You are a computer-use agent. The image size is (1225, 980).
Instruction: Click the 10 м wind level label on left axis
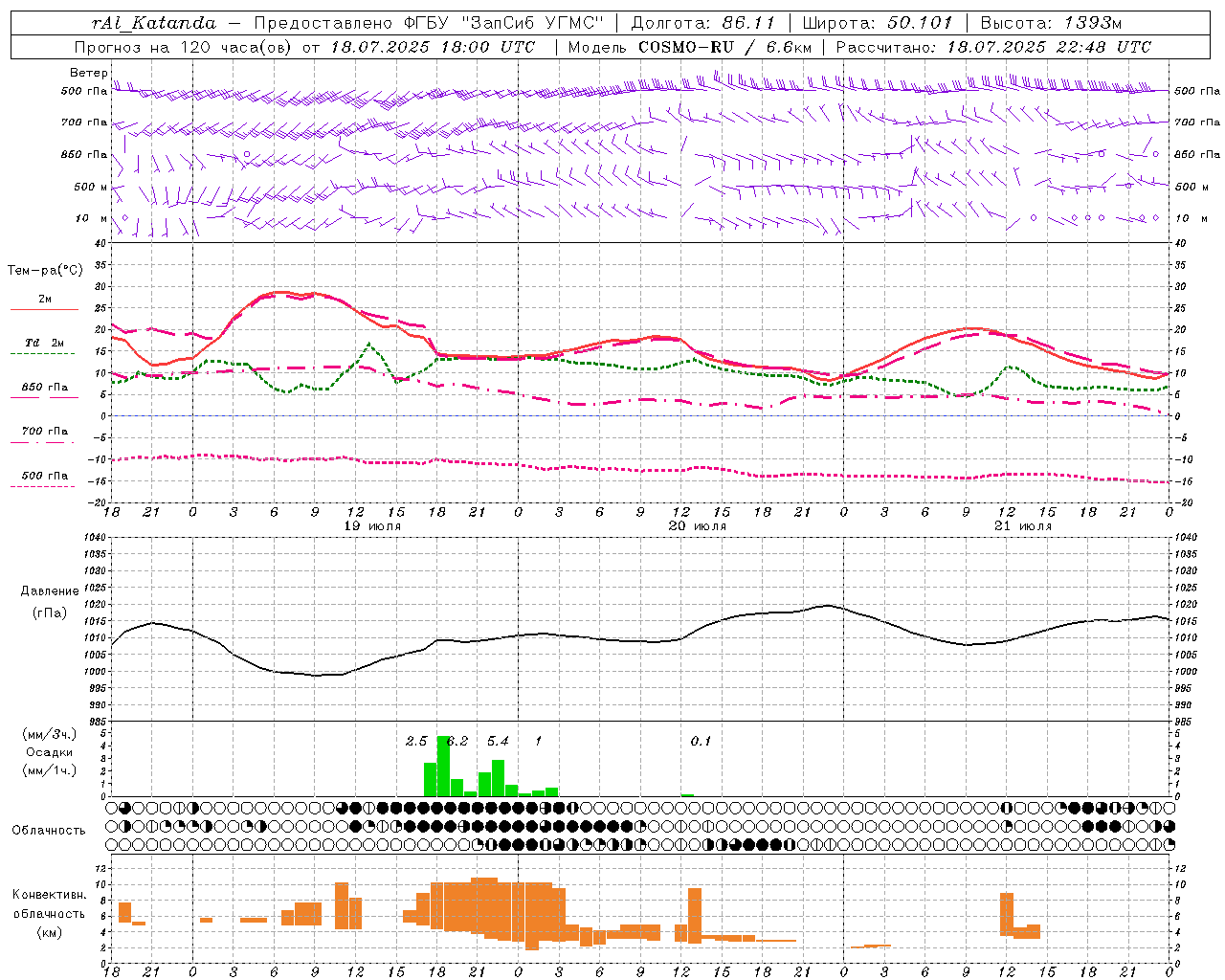pos(92,218)
